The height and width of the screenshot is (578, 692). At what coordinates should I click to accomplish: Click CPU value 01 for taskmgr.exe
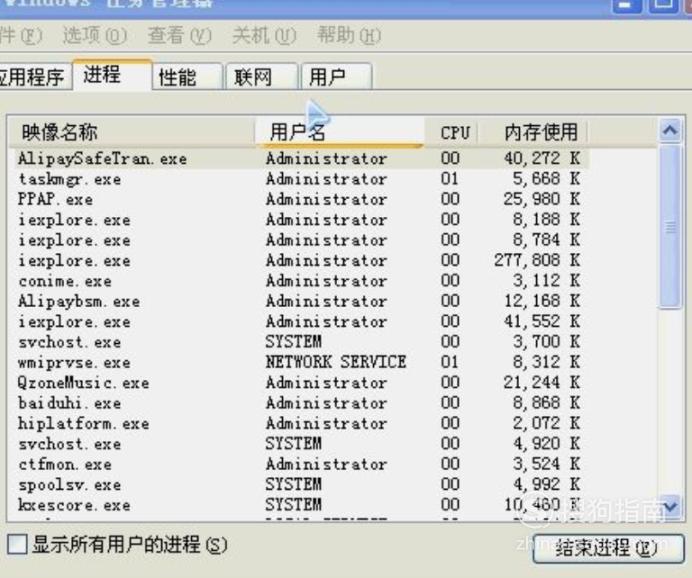450,179
